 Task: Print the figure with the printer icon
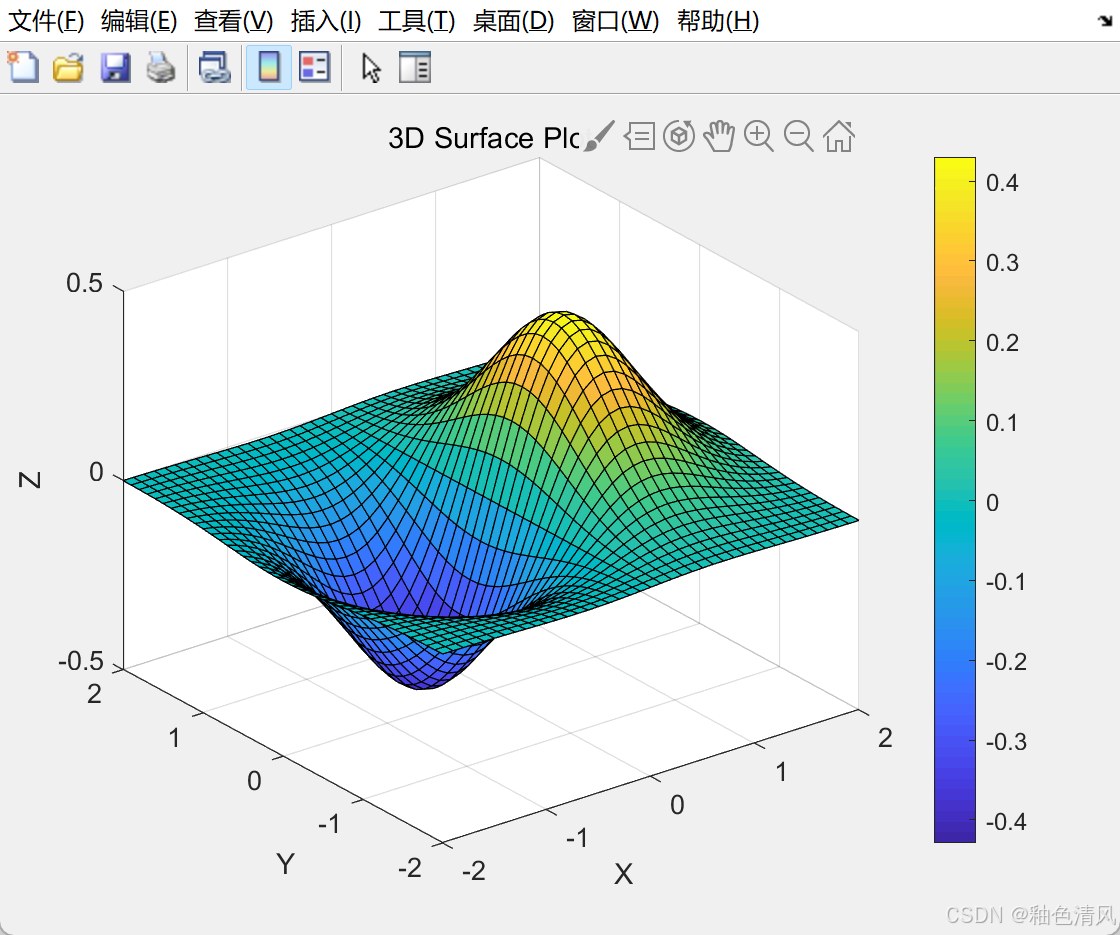click(161, 68)
